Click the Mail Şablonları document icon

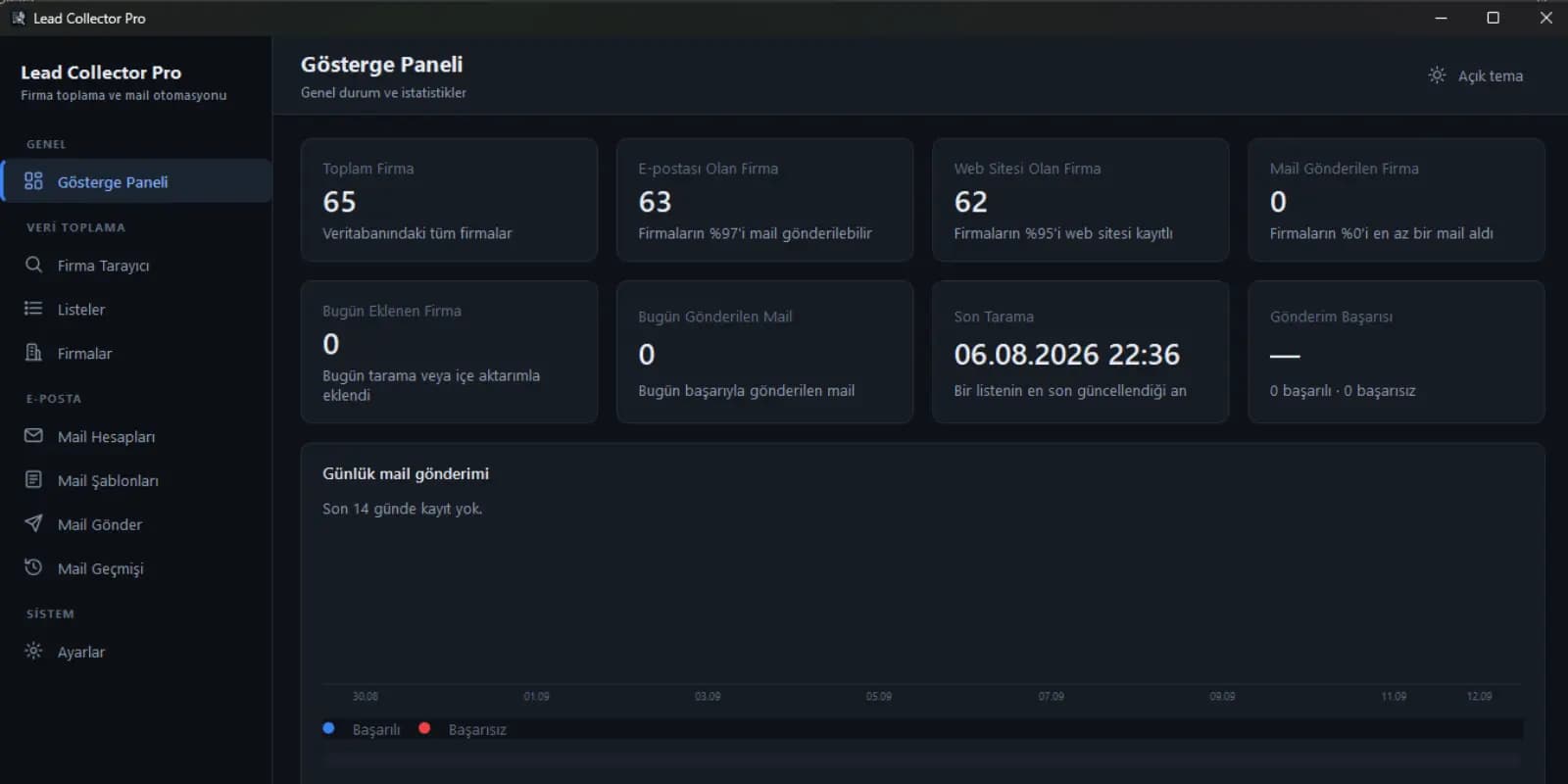tap(33, 480)
